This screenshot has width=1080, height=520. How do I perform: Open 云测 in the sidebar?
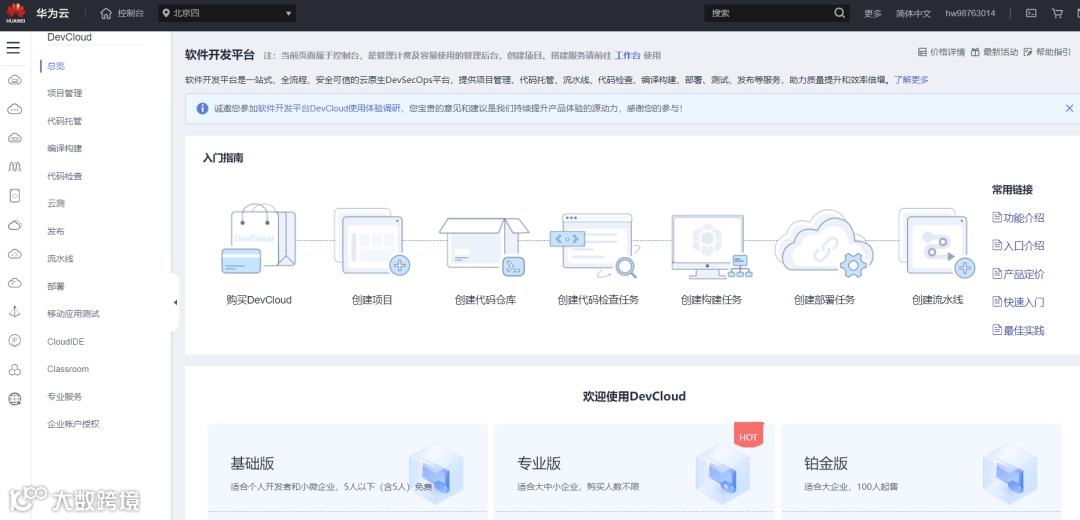tap(56, 204)
